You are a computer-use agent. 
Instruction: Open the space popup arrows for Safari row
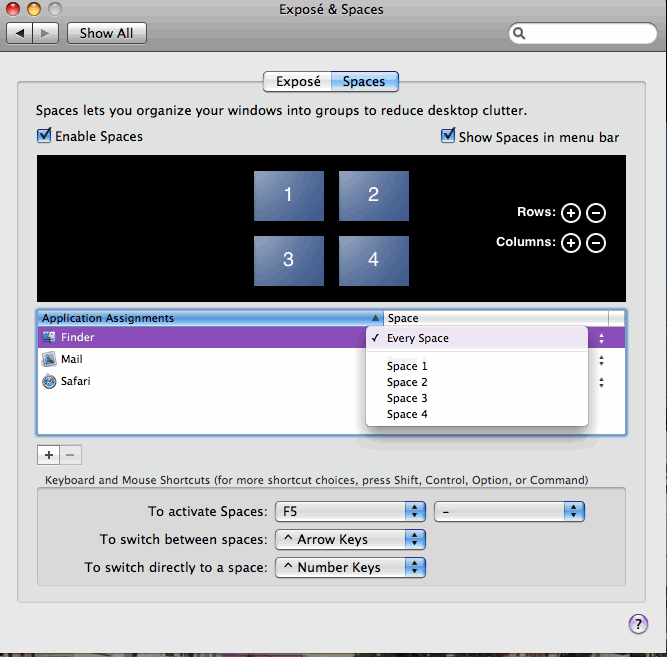click(x=601, y=383)
